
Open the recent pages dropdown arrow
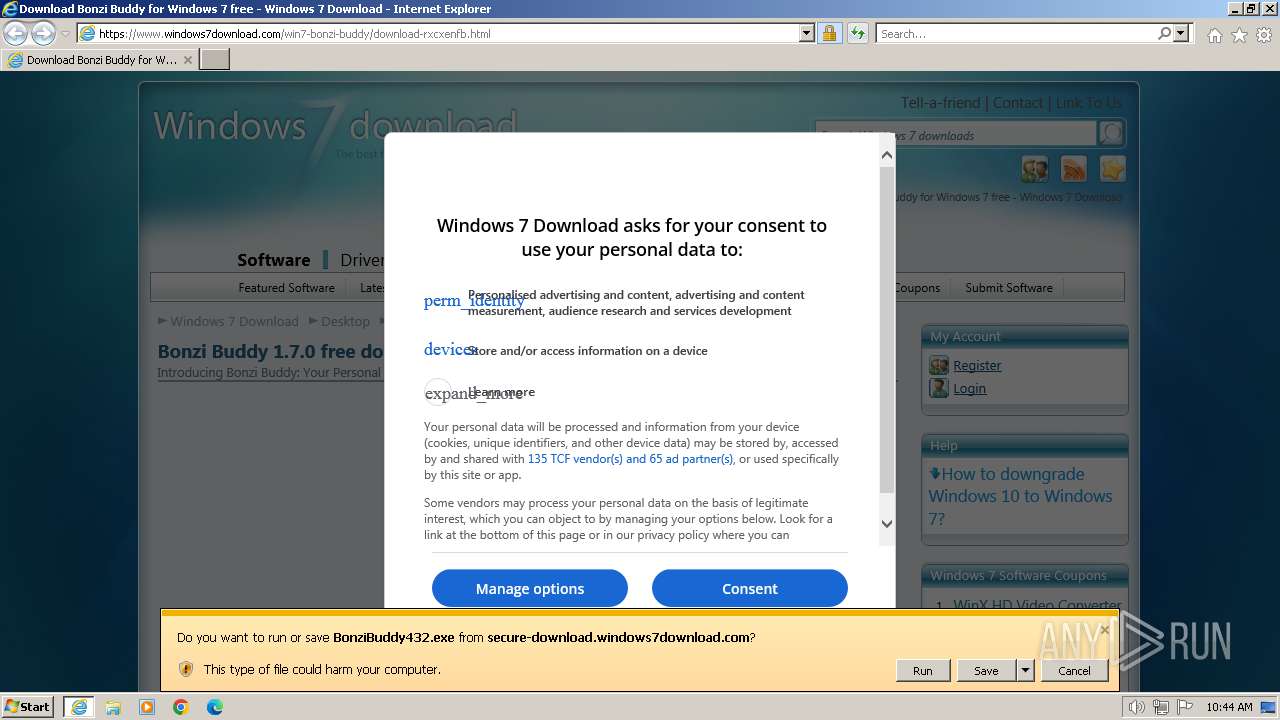[66, 33]
